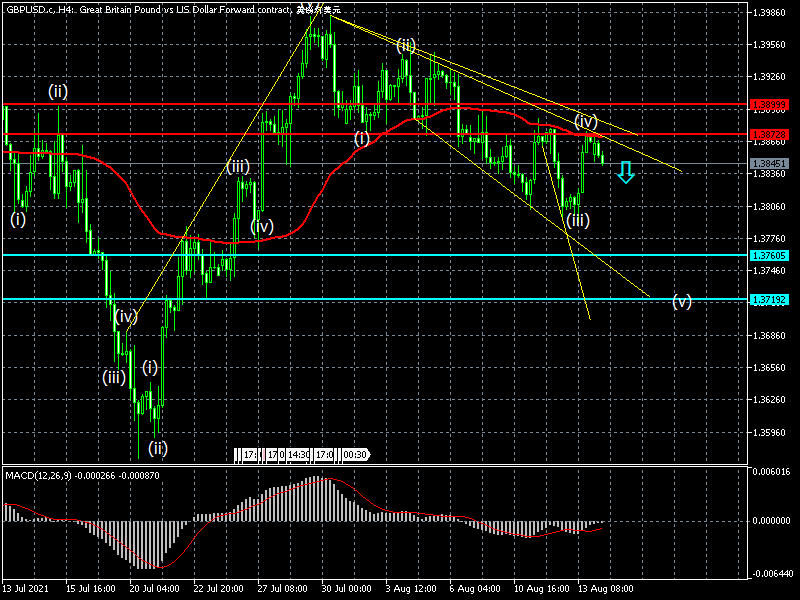Screen dimensions: 800x600
Task: Select the (v) wave label
Action: (x=681, y=301)
